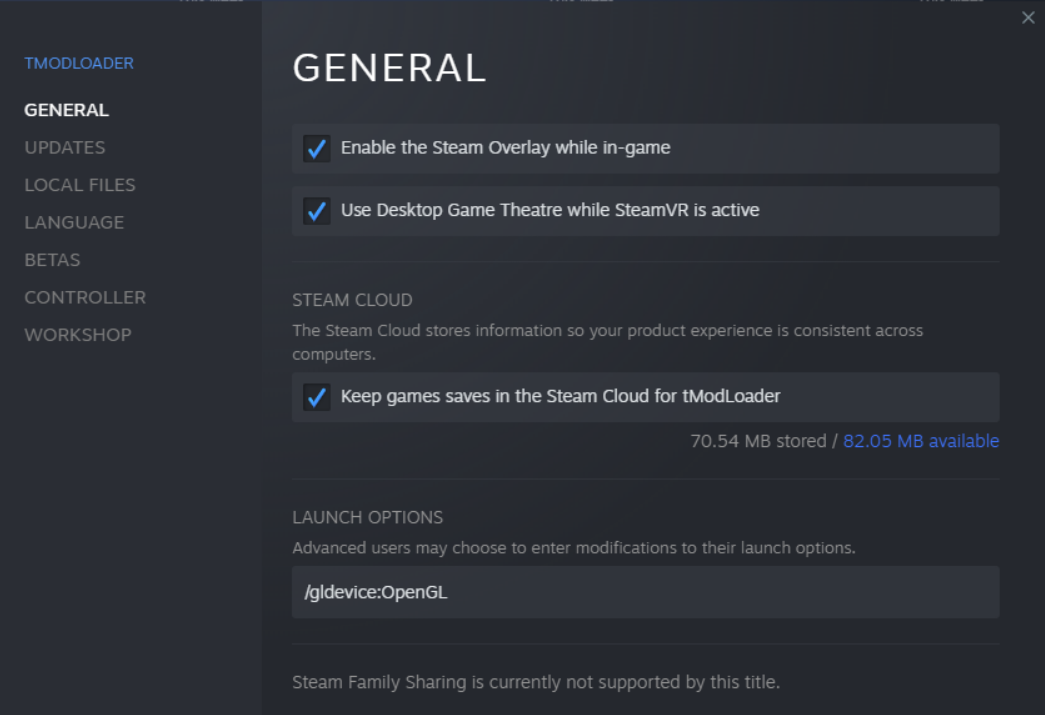
Task: Open the UPDATES settings tab
Action: pyautogui.click(x=65, y=147)
